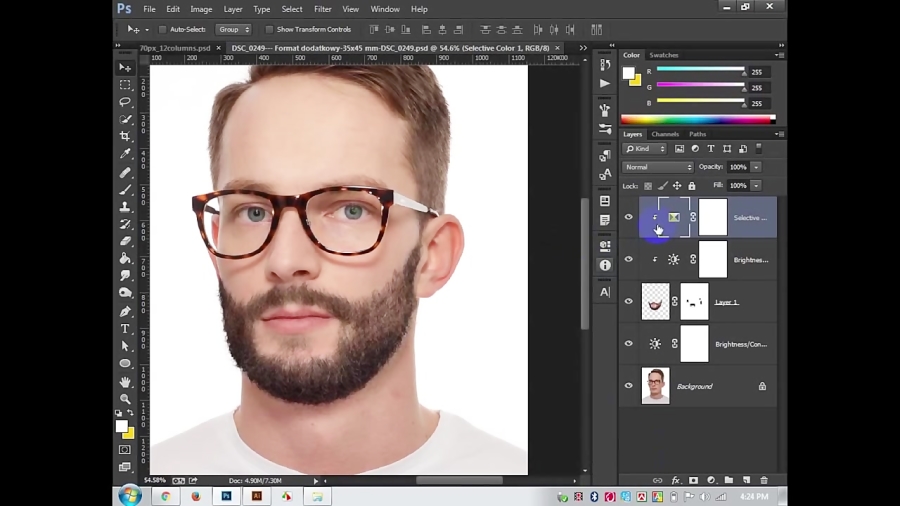Hide the clipped Brightness layer
The height and width of the screenshot is (506, 900).
click(629, 259)
